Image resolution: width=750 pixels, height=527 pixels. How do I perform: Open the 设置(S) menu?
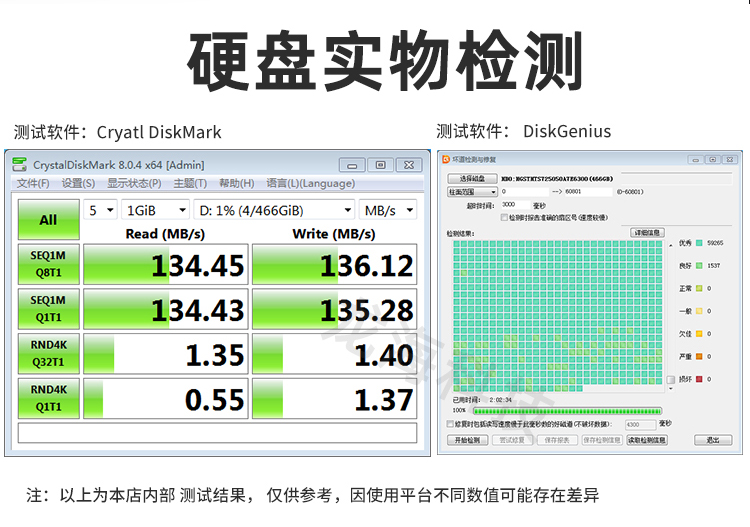78,183
